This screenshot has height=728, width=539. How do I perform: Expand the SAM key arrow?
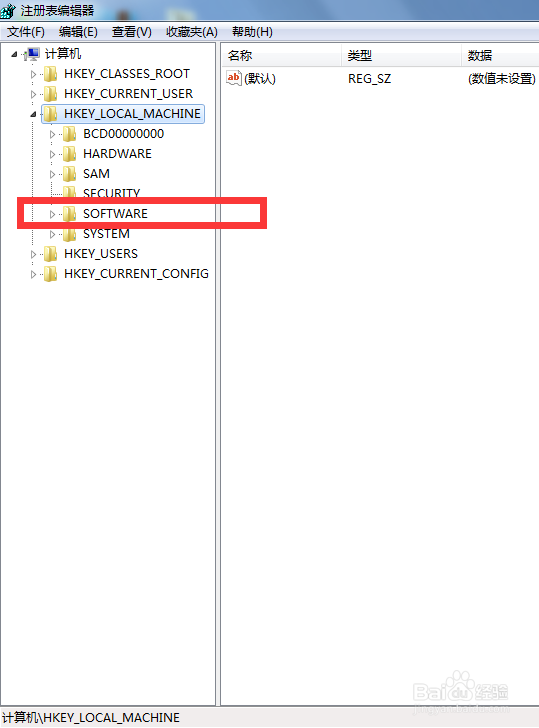coord(52,174)
